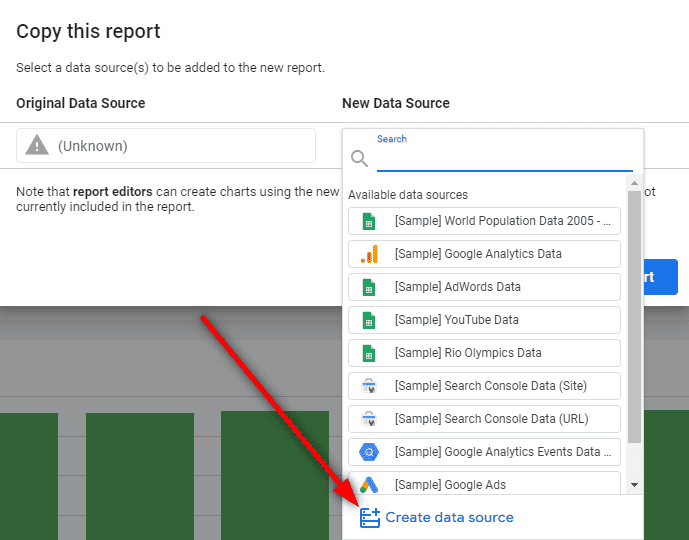This screenshot has width=689, height=540.
Task: Choose [Sample] Search Console Data (Site)
Action: [484, 386]
